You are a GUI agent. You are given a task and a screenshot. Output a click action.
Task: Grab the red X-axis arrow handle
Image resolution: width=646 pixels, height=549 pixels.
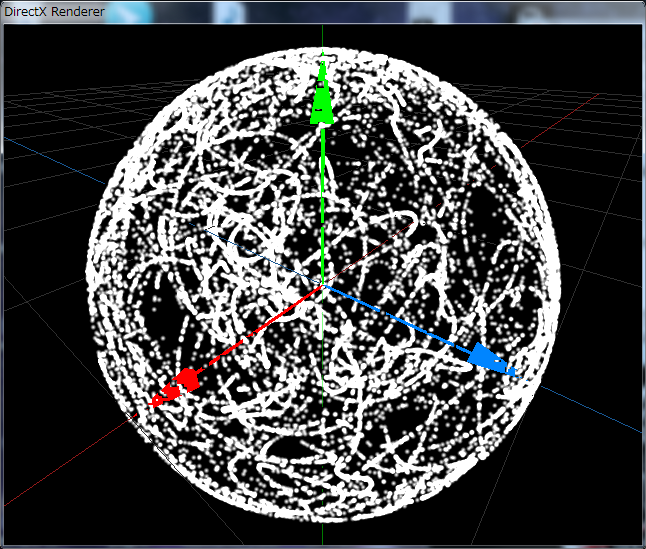point(186,380)
